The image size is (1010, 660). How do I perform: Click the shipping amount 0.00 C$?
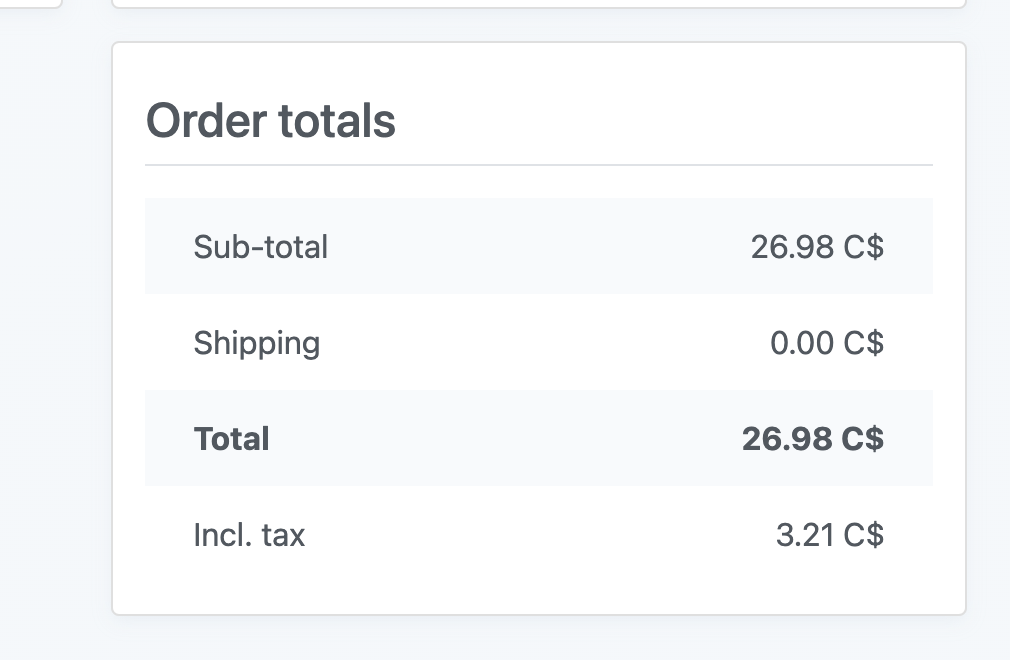click(826, 343)
